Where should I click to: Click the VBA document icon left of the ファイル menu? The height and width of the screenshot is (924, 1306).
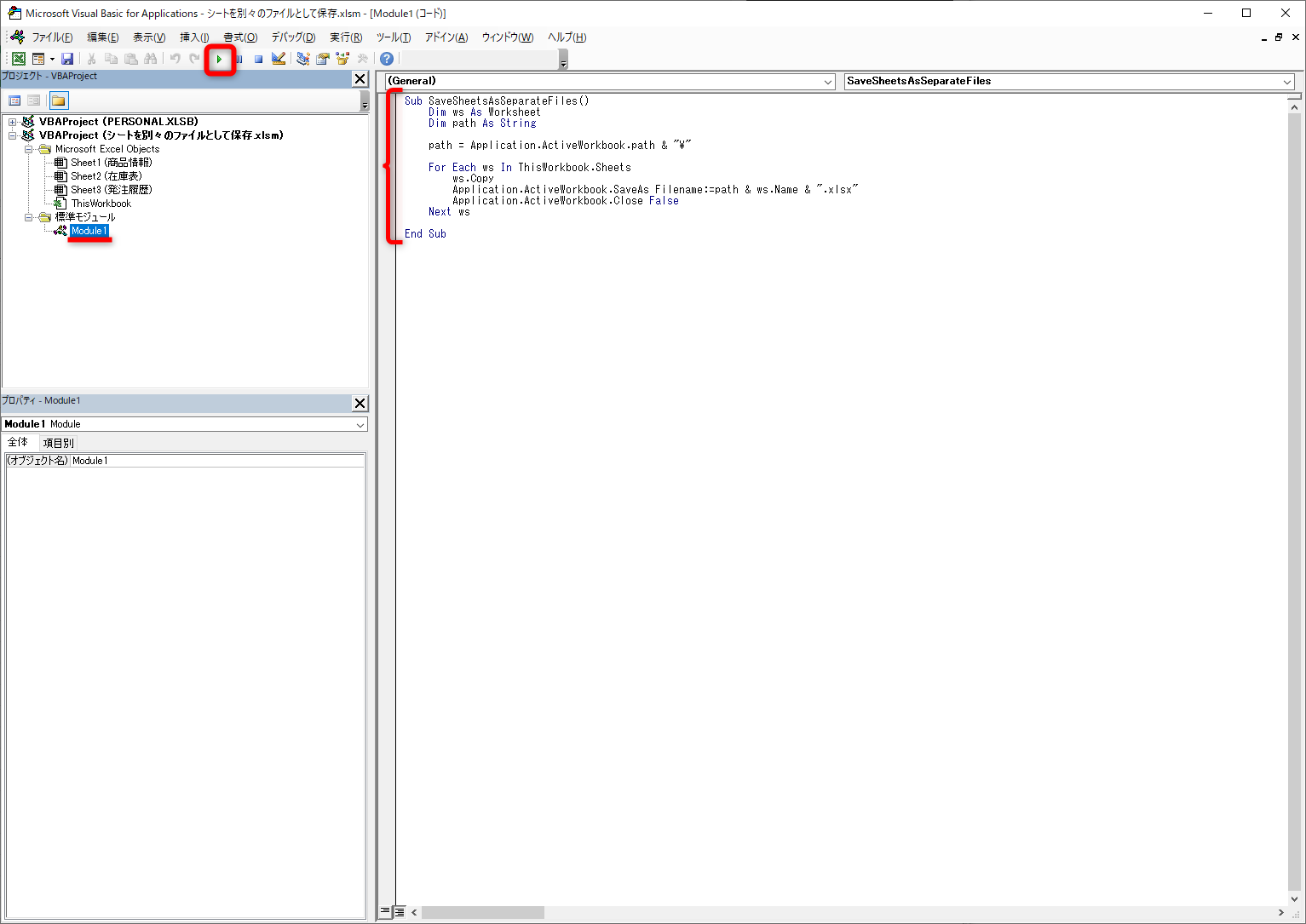coord(18,37)
